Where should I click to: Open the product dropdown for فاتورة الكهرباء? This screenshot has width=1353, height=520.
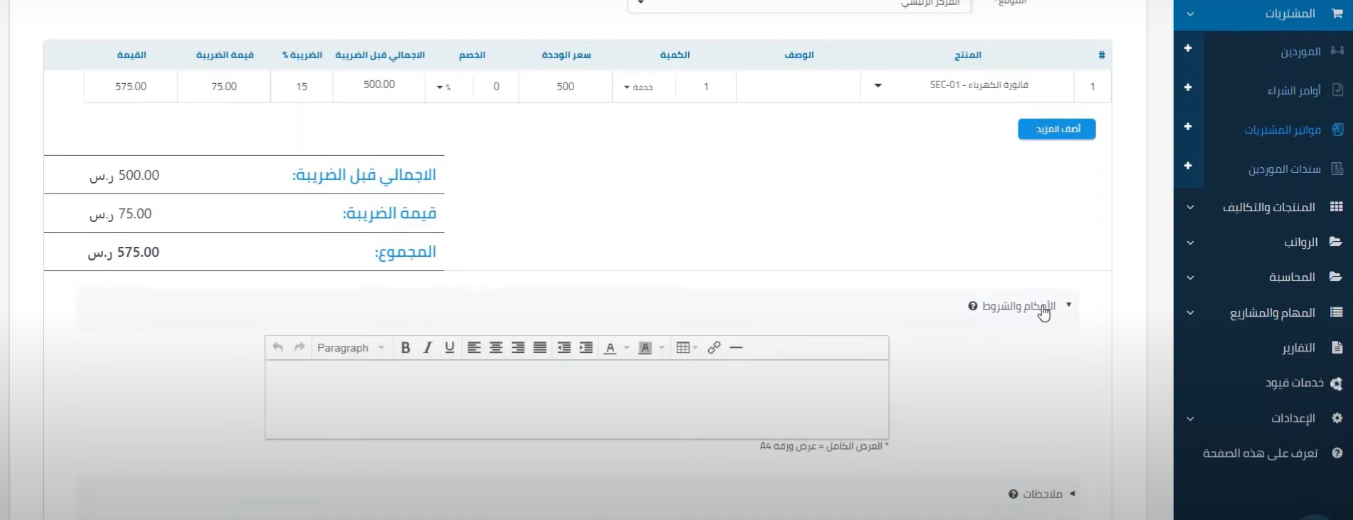(878, 86)
